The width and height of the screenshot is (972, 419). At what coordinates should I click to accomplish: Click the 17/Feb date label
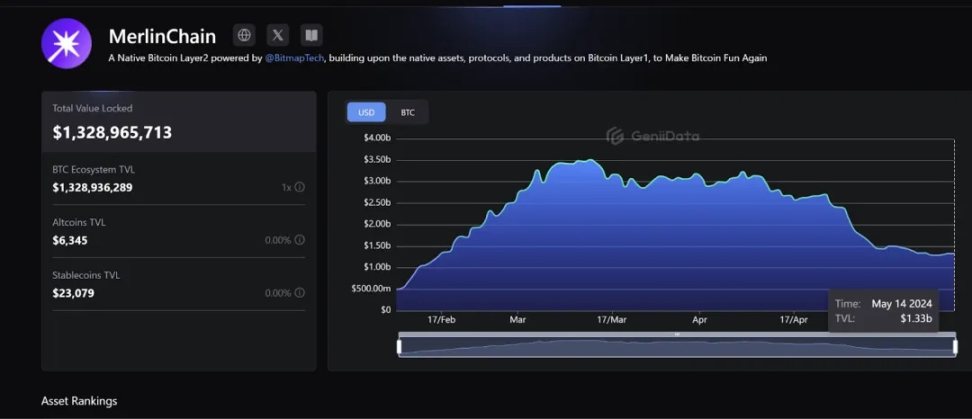pos(441,320)
